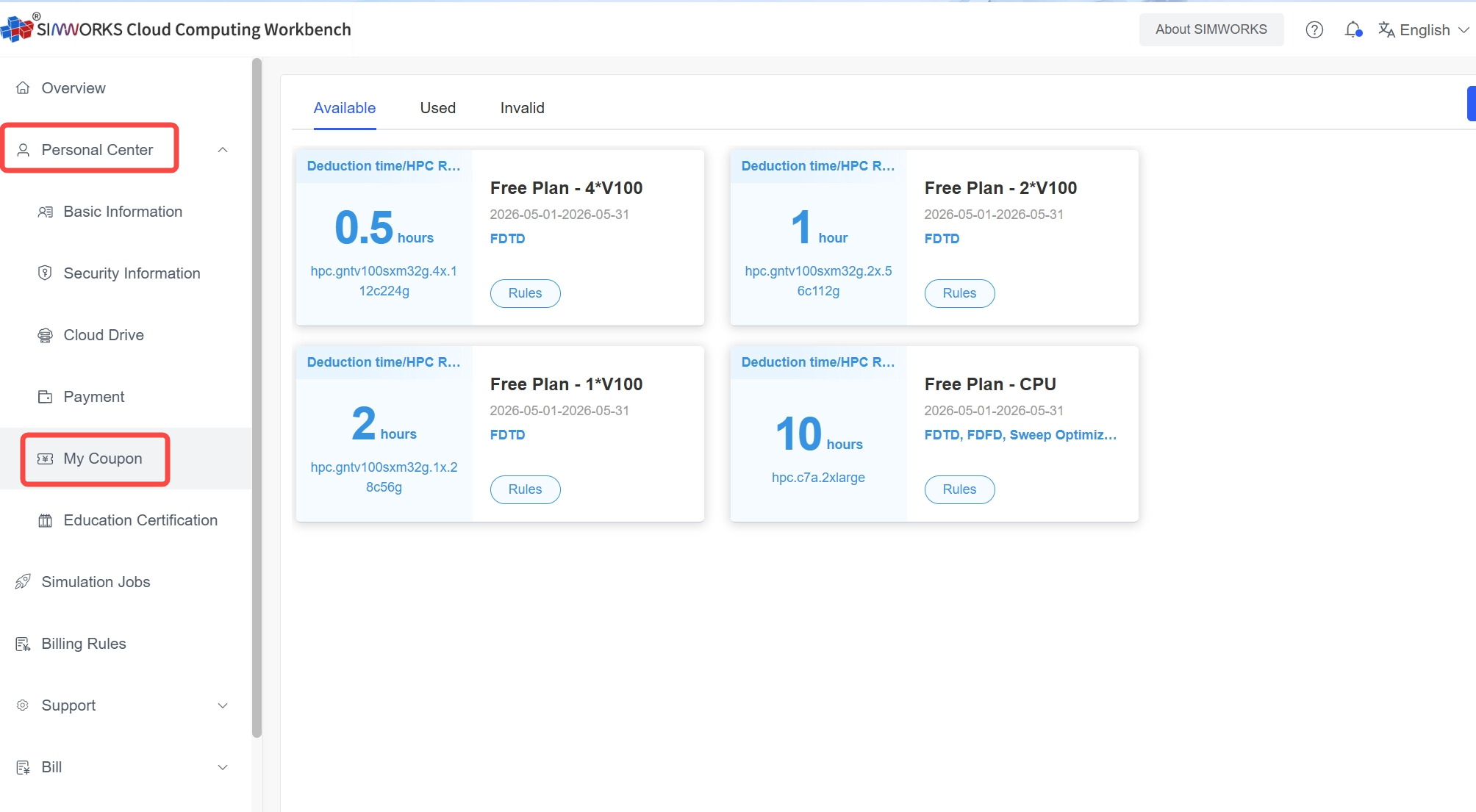This screenshot has height=812, width=1476.
Task: View Rules for Free Plan - 1*V100
Action: 526,489
